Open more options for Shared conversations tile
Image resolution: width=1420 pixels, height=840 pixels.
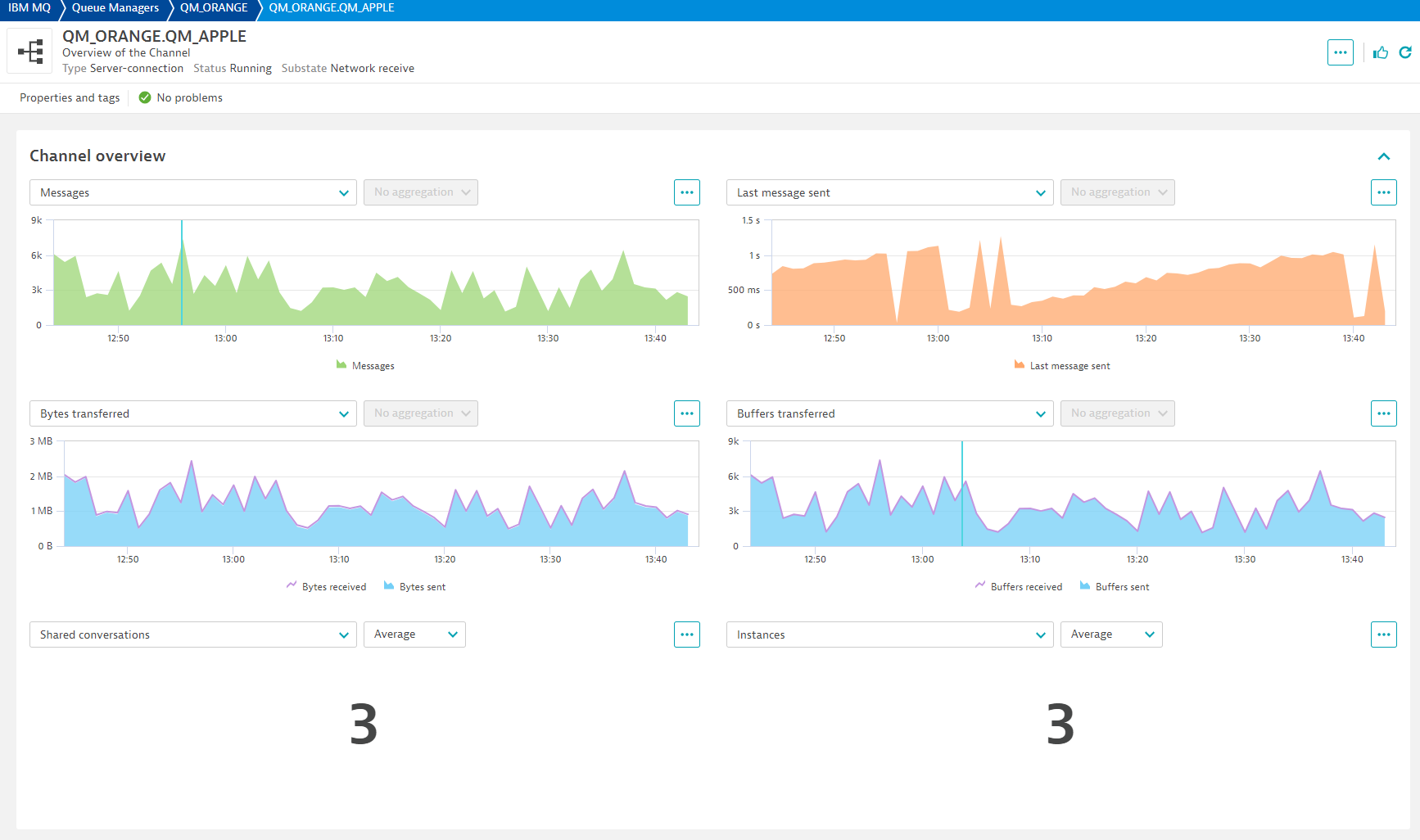pyautogui.click(x=686, y=635)
